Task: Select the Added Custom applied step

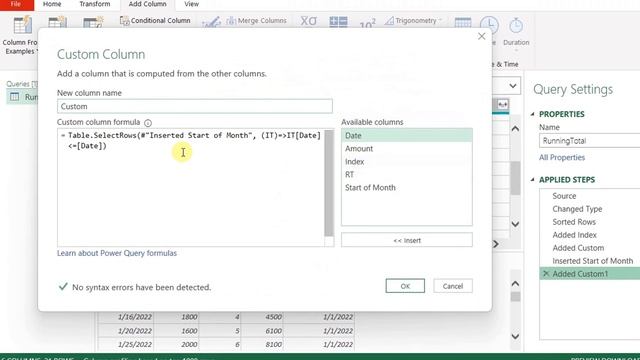Action: tap(590, 248)
